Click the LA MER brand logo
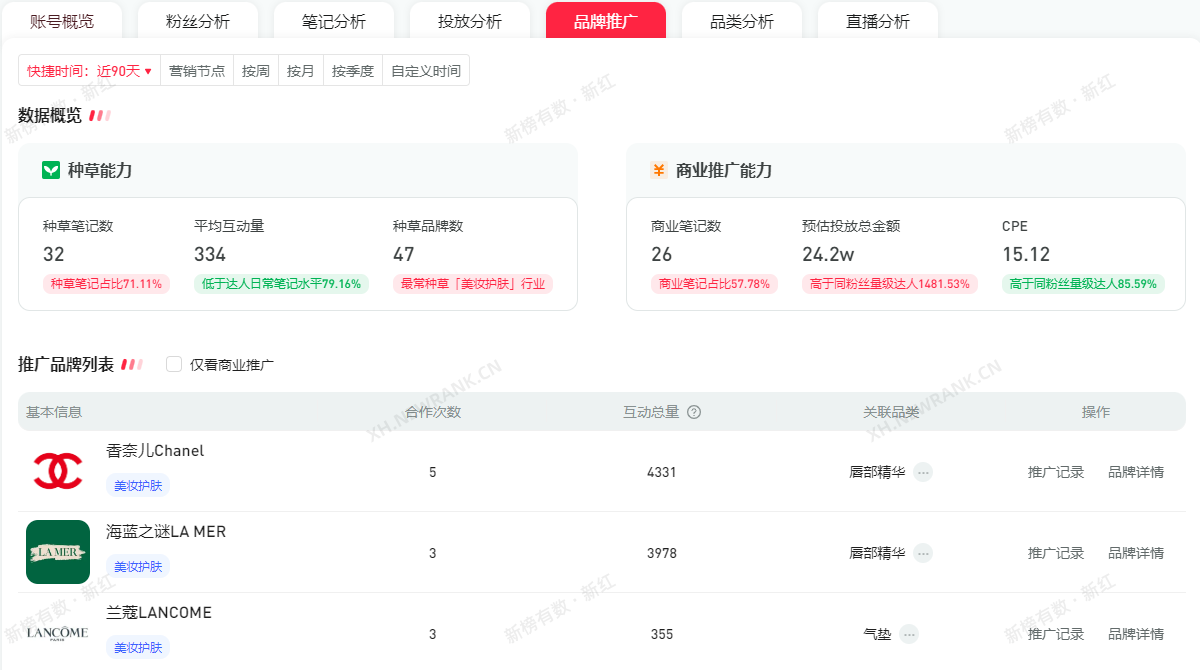This screenshot has width=1200, height=670. [x=58, y=552]
